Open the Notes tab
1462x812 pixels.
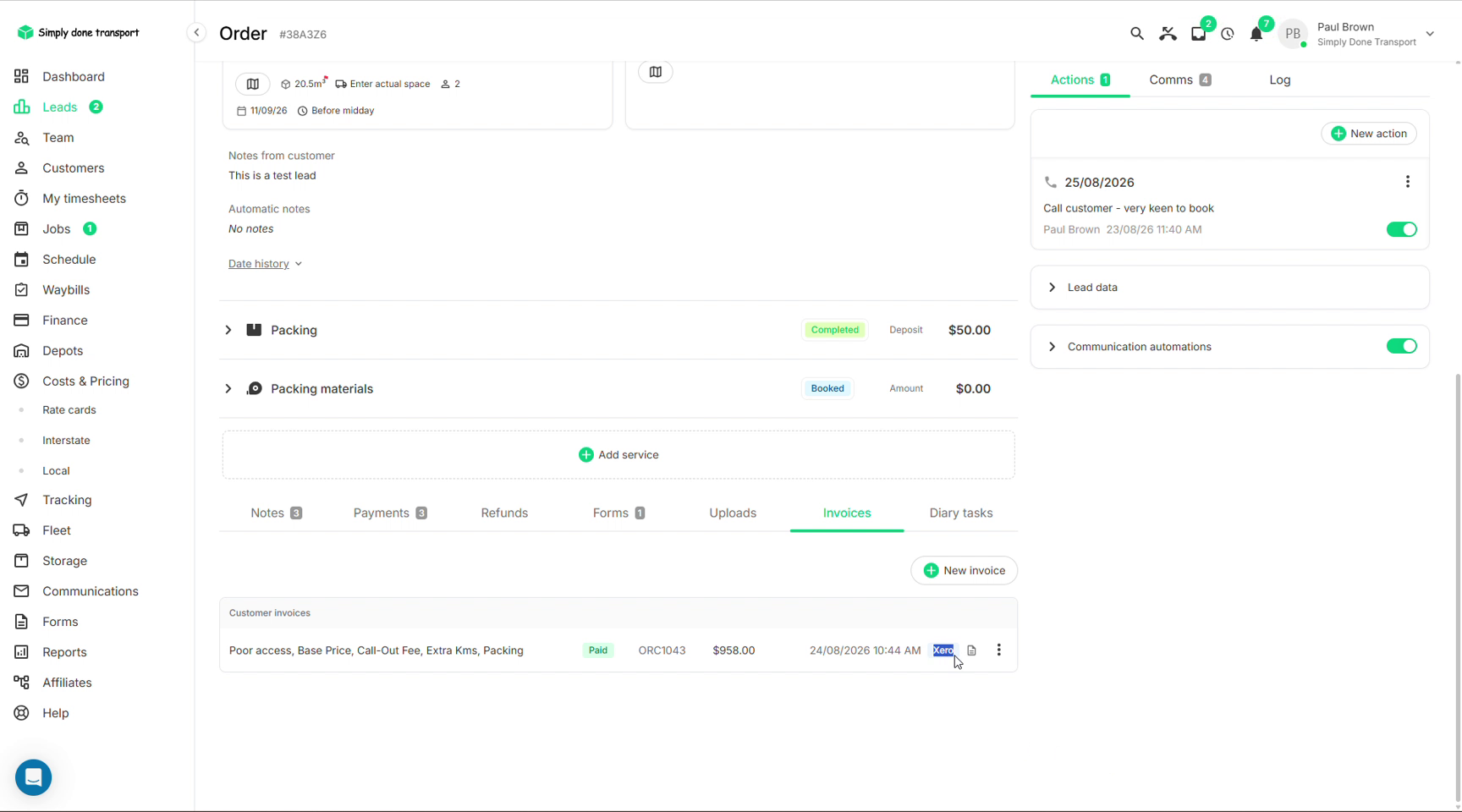click(276, 513)
